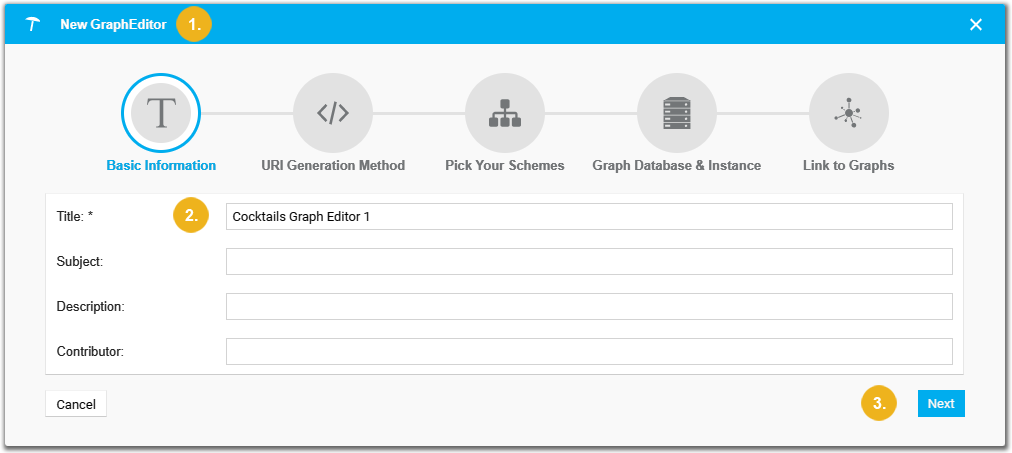Click the yellow step 3 marker
This screenshot has height=453, width=1012.
[879, 404]
